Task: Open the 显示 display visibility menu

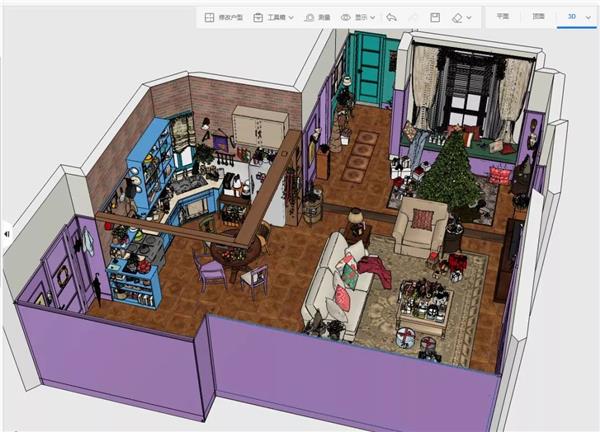Action: tap(358, 17)
